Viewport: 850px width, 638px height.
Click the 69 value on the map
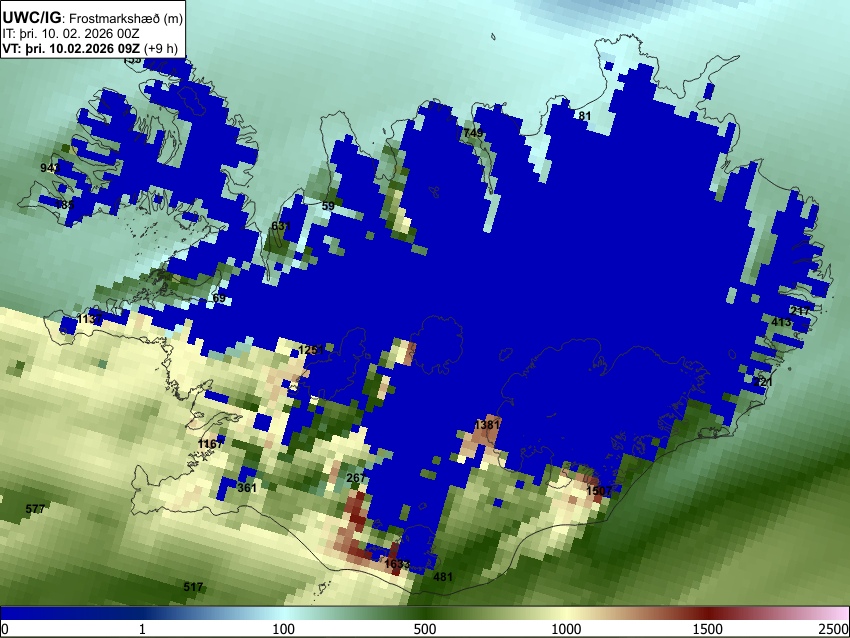tap(219, 298)
